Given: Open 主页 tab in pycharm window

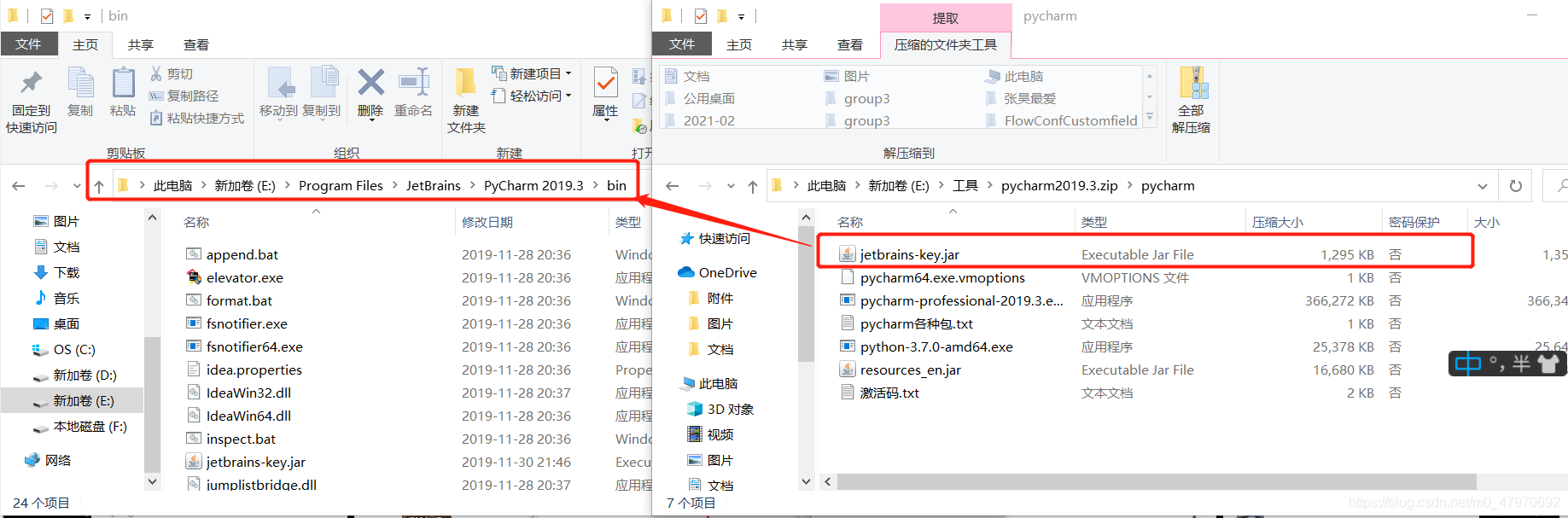Looking at the screenshot, I should (739, 44).
